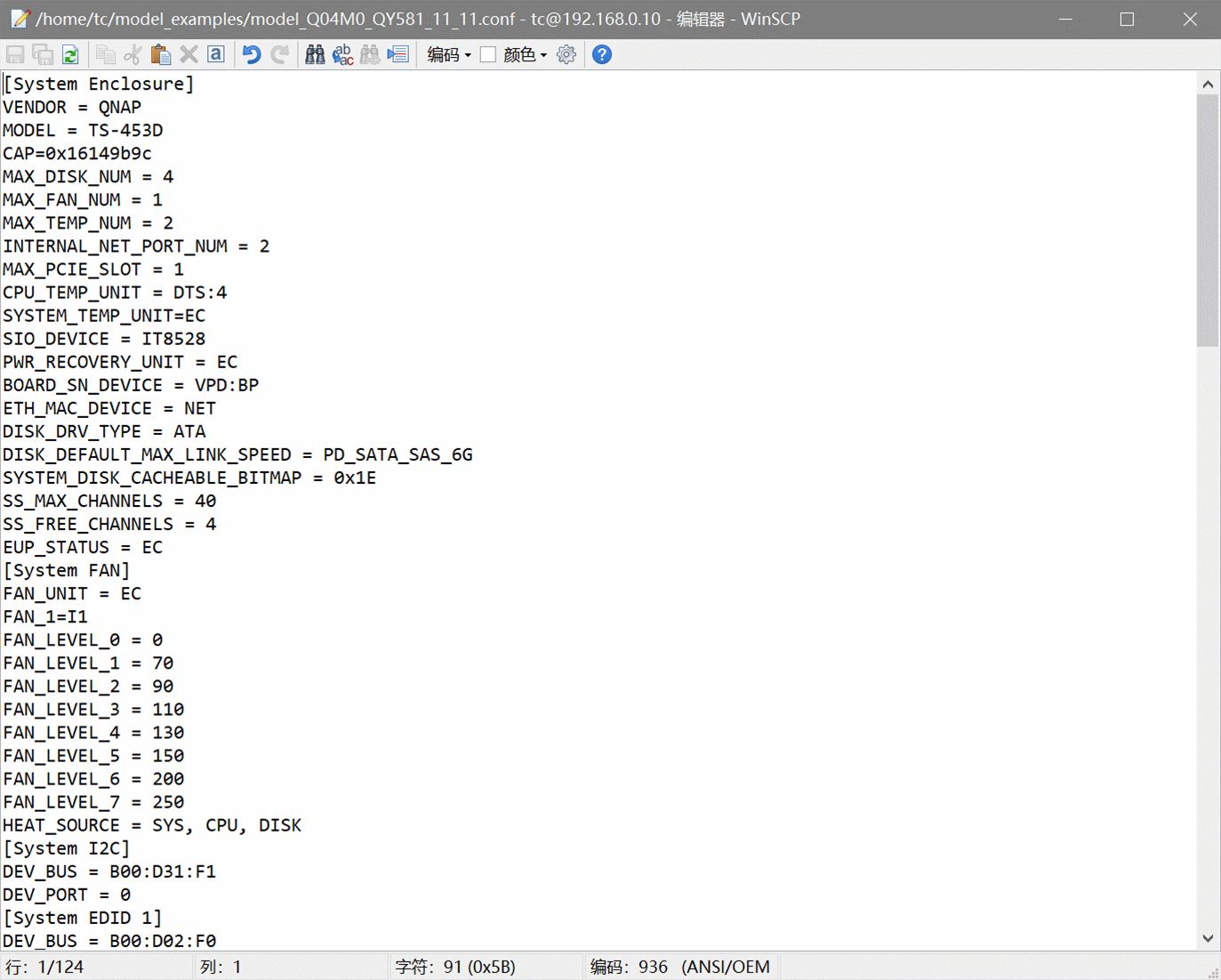Click the line 'DEV_BUS = B00:D31:F1'
The image size is (1221, 980).
(x=109, y=871)
